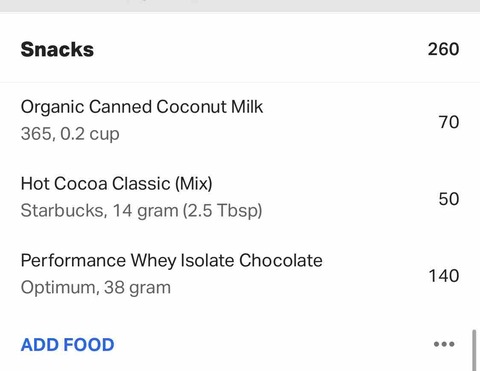This screenshot has height=371, width=480.
Task: Click the '(Mix)' text in the cocoa entry
Action: 194,184
